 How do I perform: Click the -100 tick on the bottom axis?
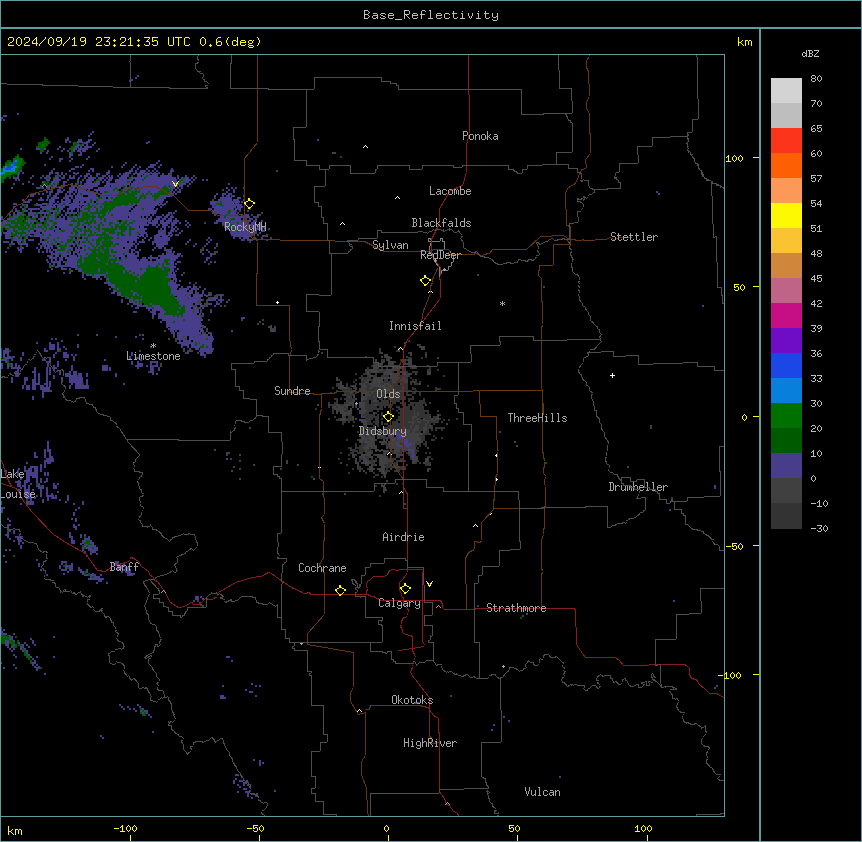[125, 828]
